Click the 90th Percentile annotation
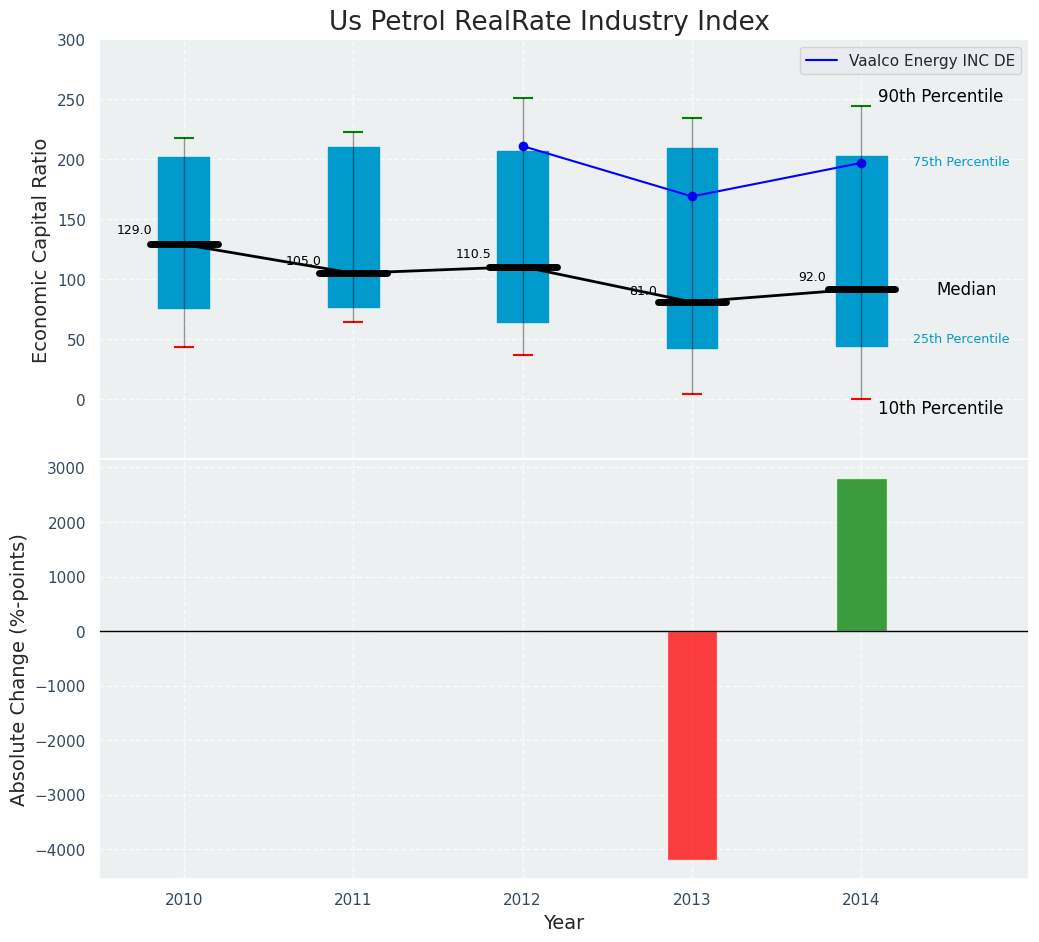The width and height of the screenshot is (1039, 942). pos(940,97)
